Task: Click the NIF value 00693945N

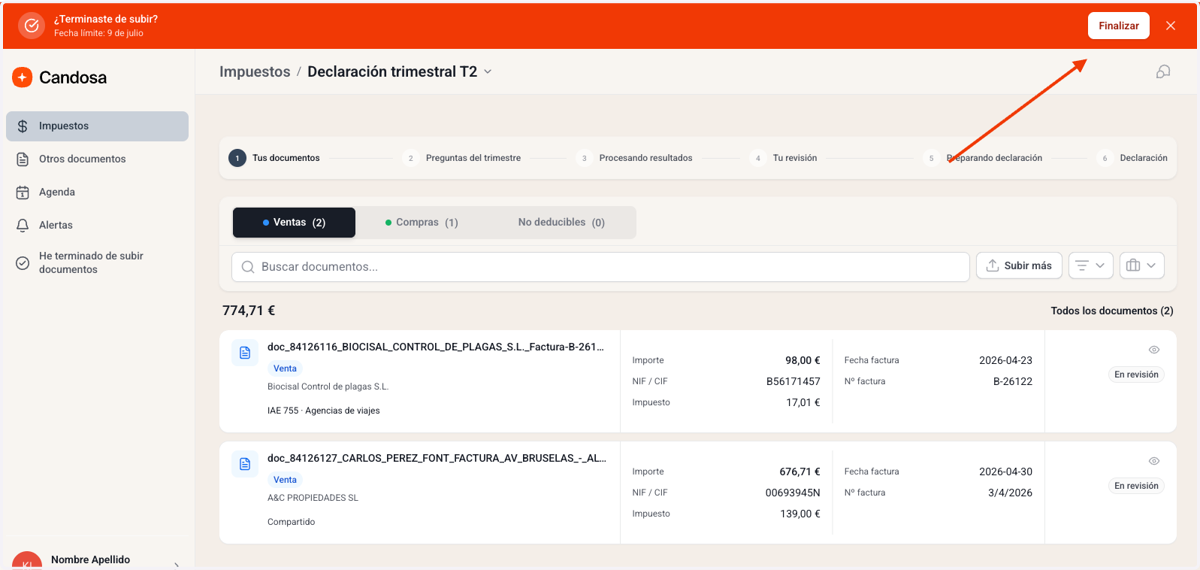Action: [x=793, y=492]
